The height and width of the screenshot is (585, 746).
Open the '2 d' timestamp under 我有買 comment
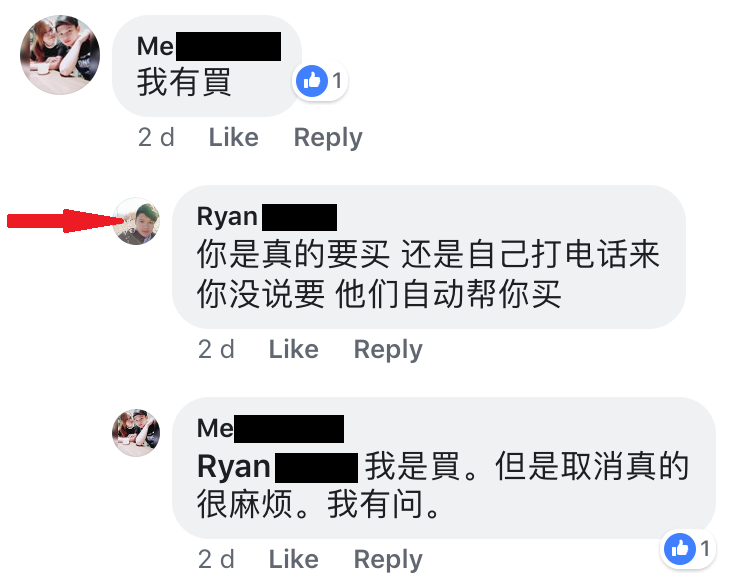156,137
